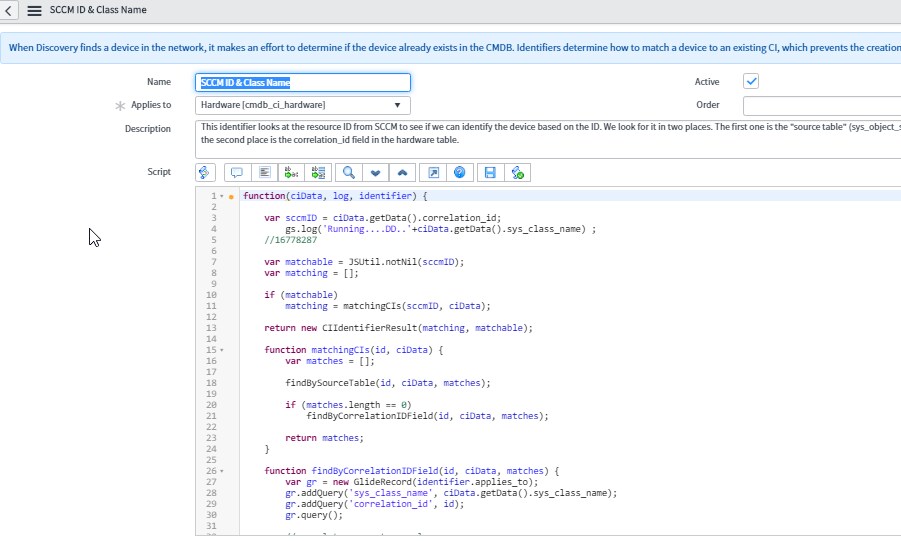The image size is (901, 541).
Task: Click the orange breakpoint dot on line 1
Action: (231, 197)
